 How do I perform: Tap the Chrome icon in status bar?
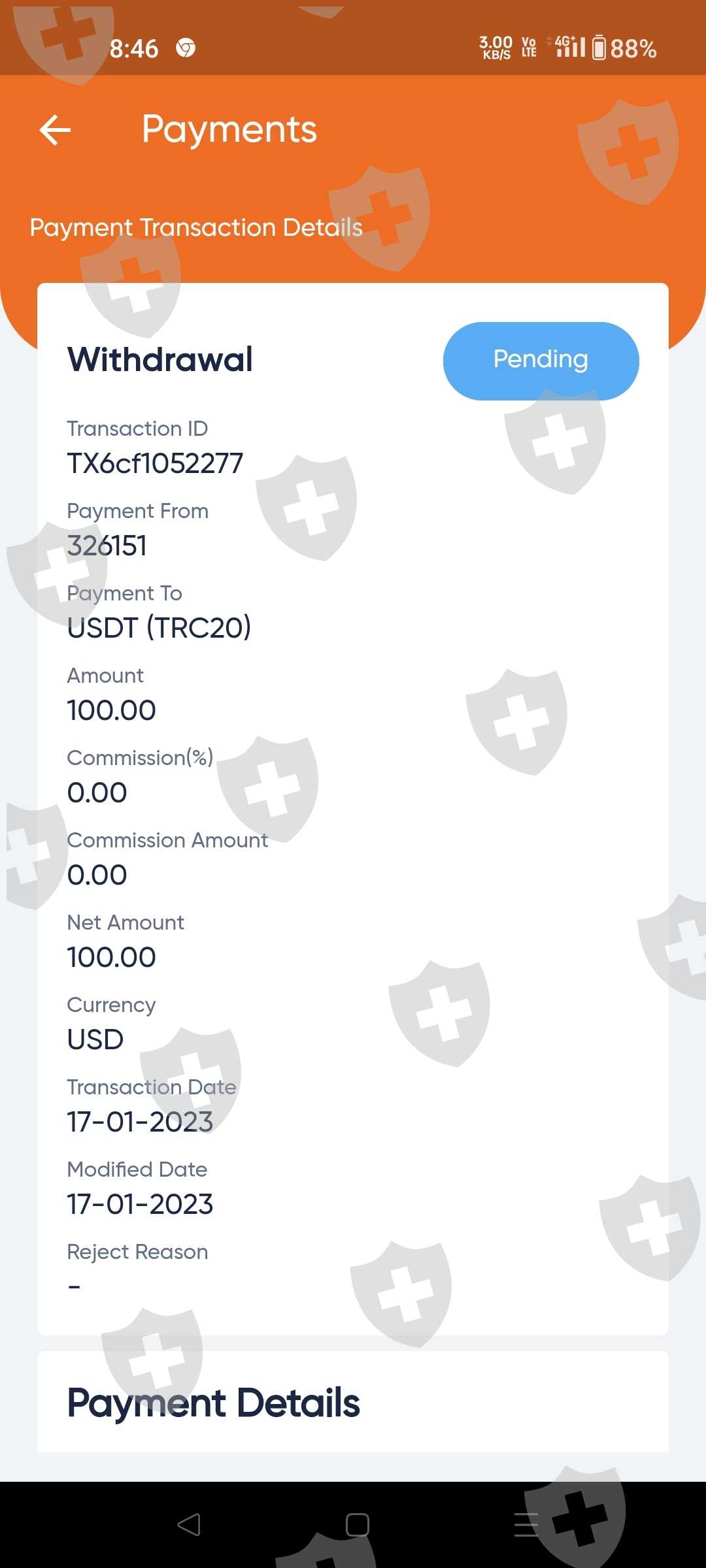point(186,48)
